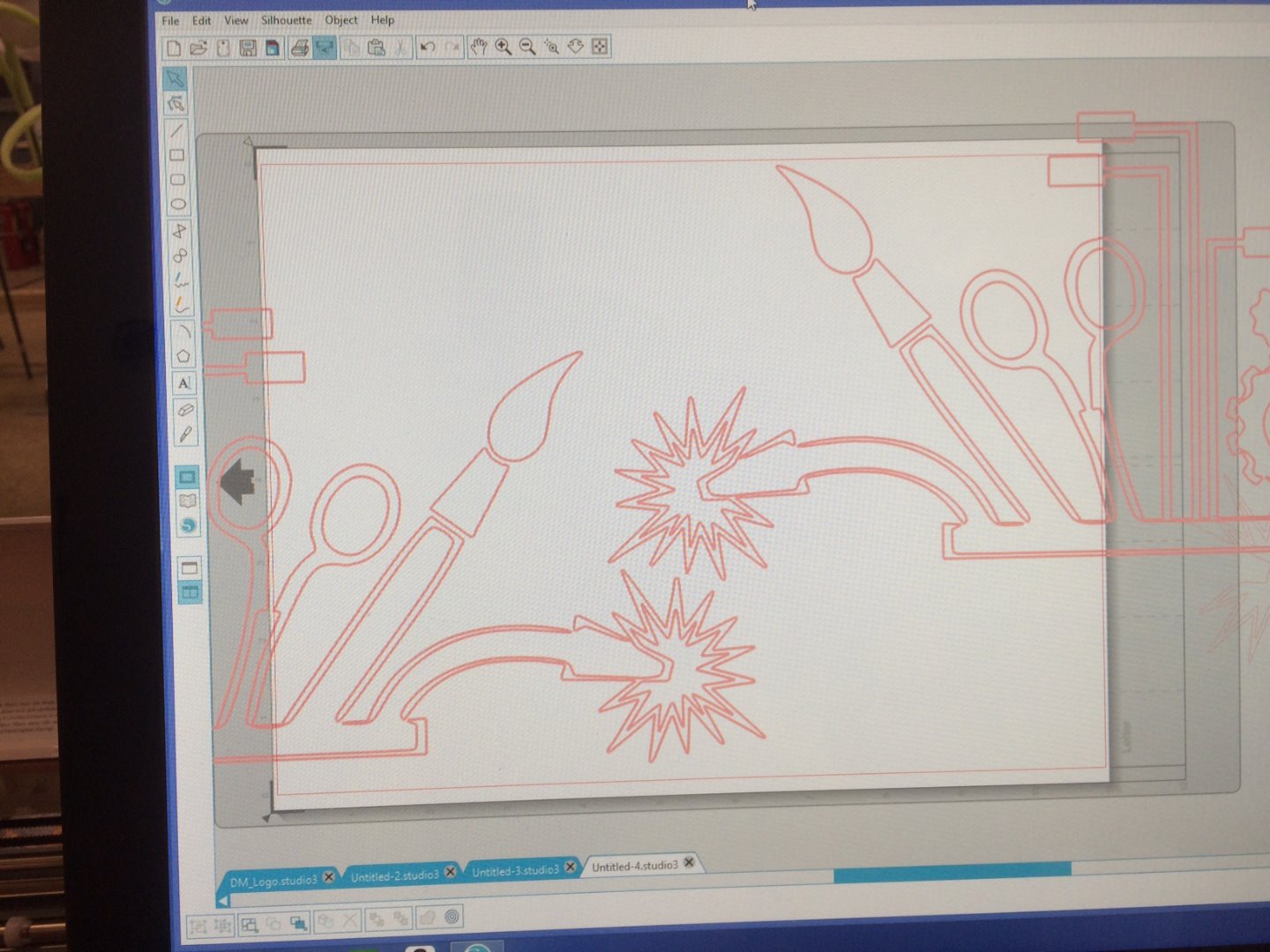Choose the Select arrow tool

[x=175, y=78]
